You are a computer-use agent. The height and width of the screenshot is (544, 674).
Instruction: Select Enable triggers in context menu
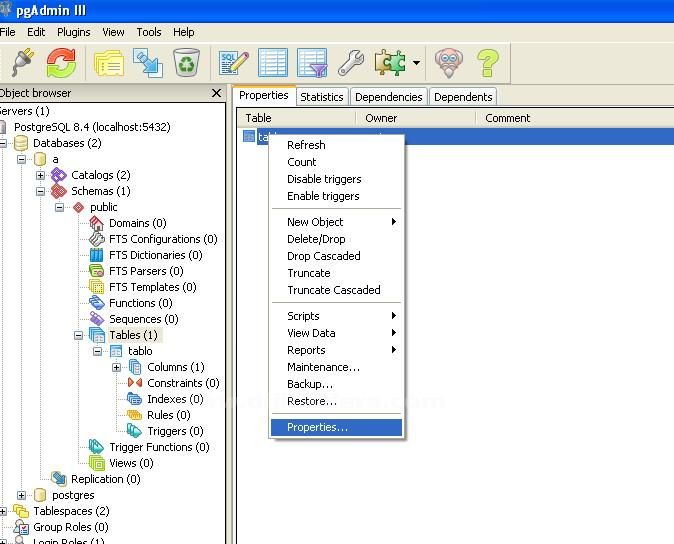tap(337, 196)
